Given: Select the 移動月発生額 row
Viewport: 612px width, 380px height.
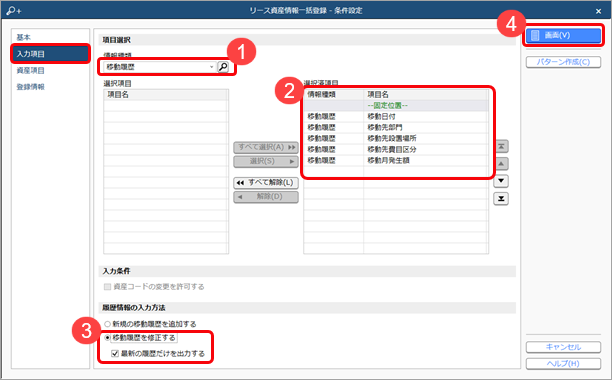Looking at the screenshot, I should pyautogui.click(x=395, y=160).
